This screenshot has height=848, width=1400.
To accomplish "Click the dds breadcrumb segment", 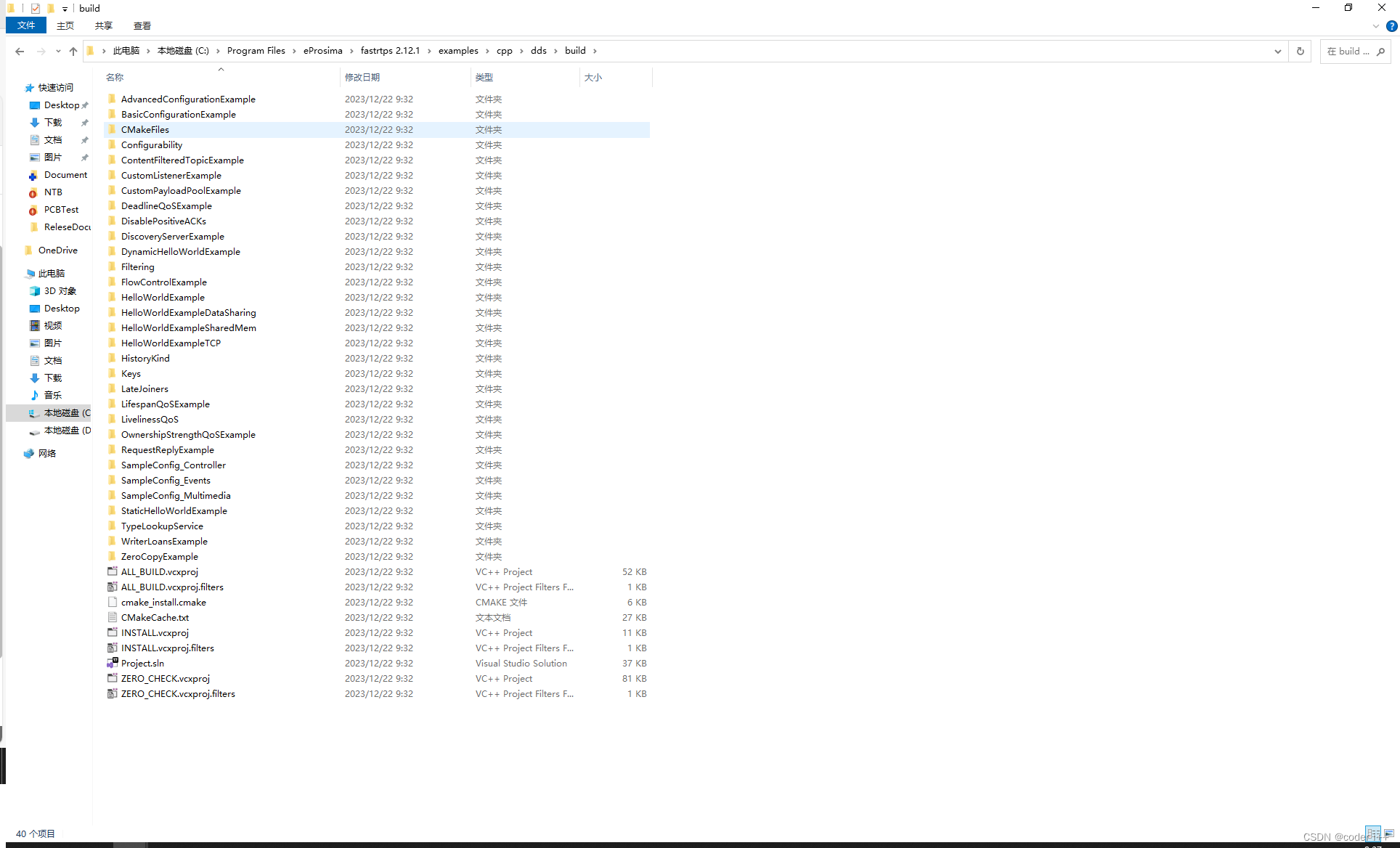I will tap(539, 51).
